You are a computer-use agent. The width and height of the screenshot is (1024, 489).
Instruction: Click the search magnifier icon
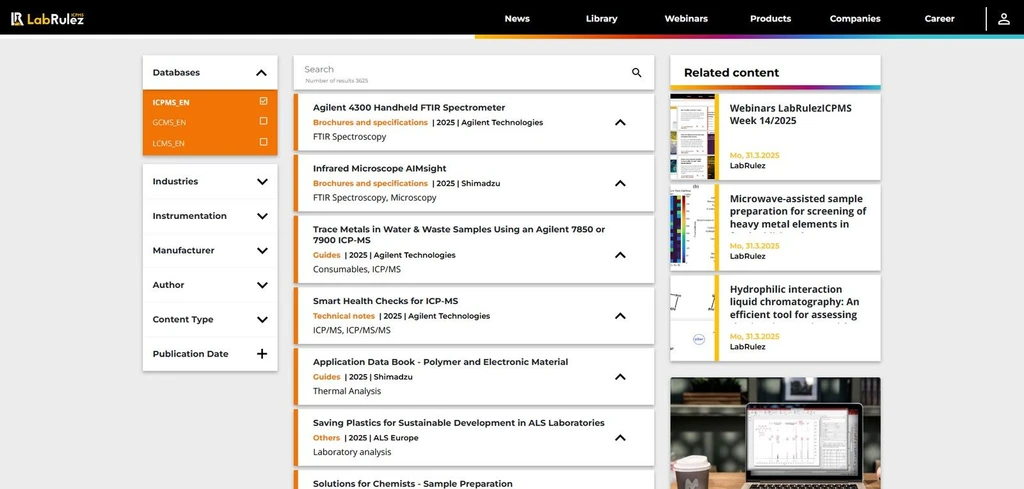pyautogui.click(x=637, y=73)
